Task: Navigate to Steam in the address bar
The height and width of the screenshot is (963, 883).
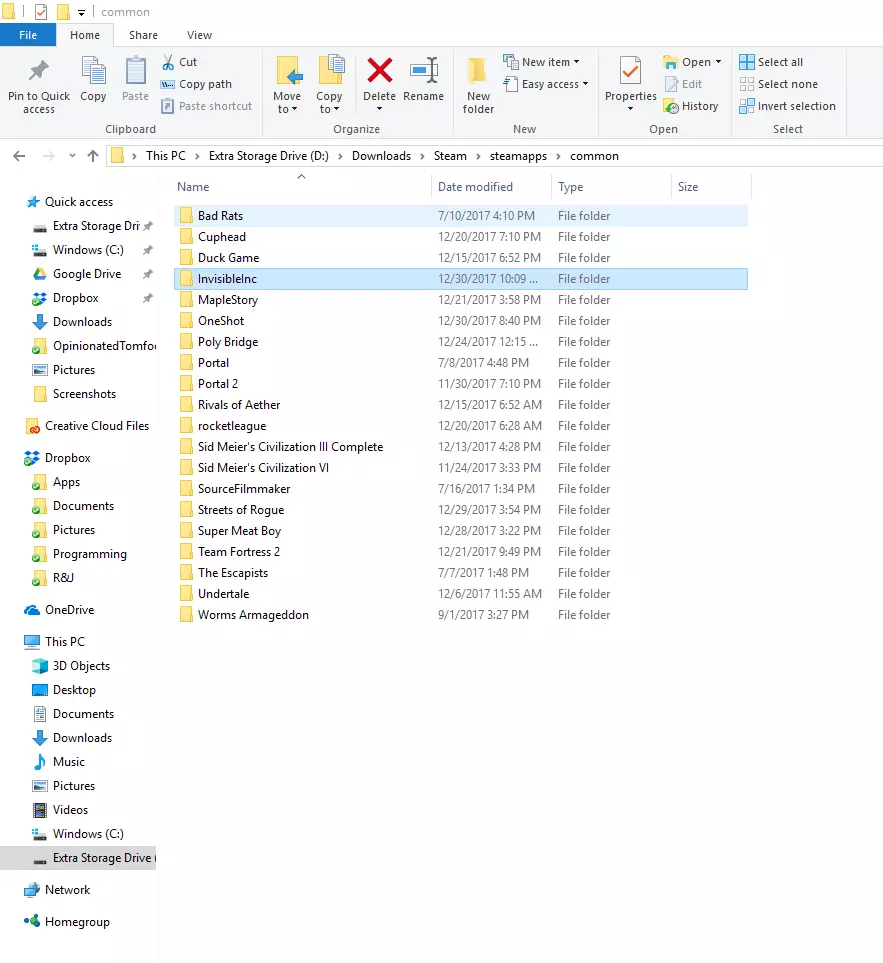Action: click(x=450, y=156)
